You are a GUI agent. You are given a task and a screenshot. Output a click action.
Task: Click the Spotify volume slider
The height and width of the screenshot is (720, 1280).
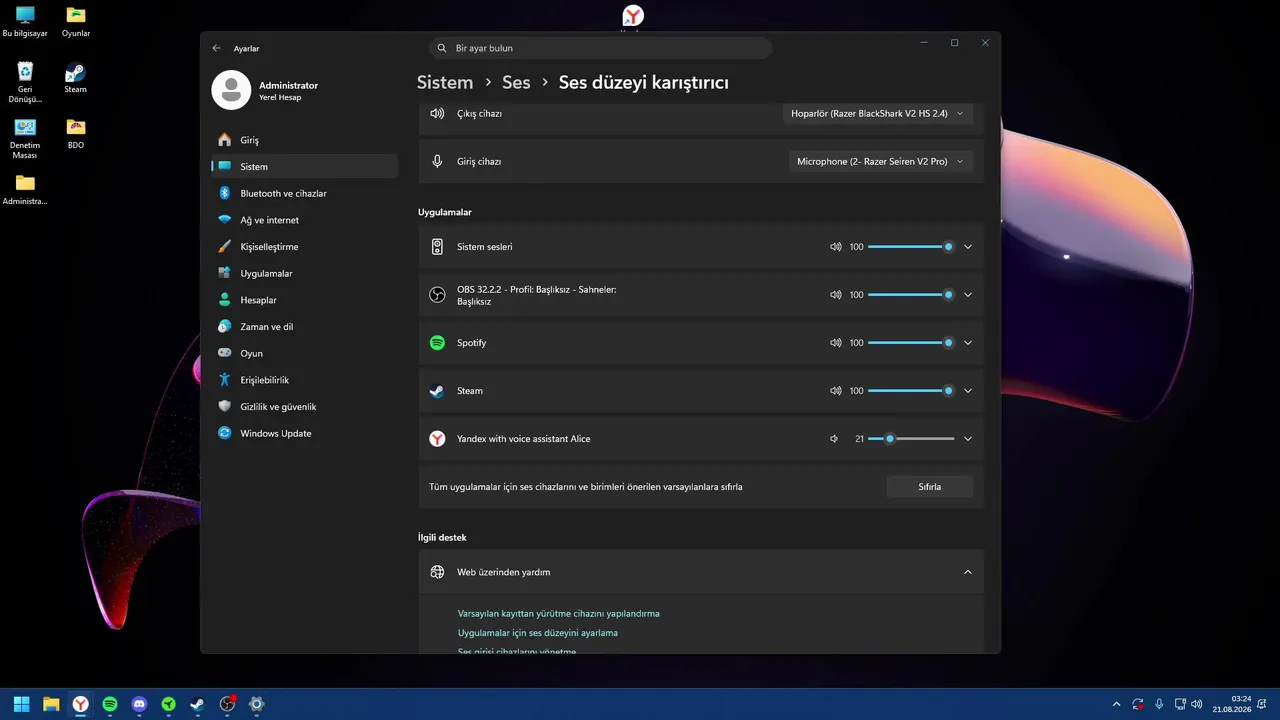point(911,343)
